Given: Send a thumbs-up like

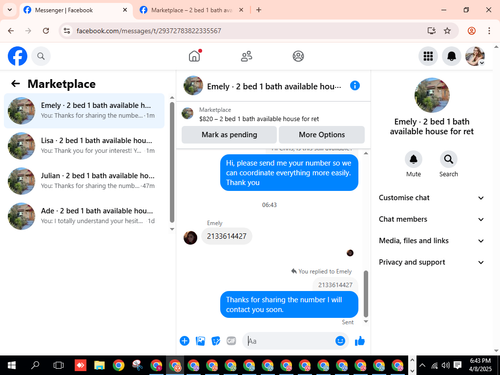Looking at the screenshot, I should (x=360, y=341).
